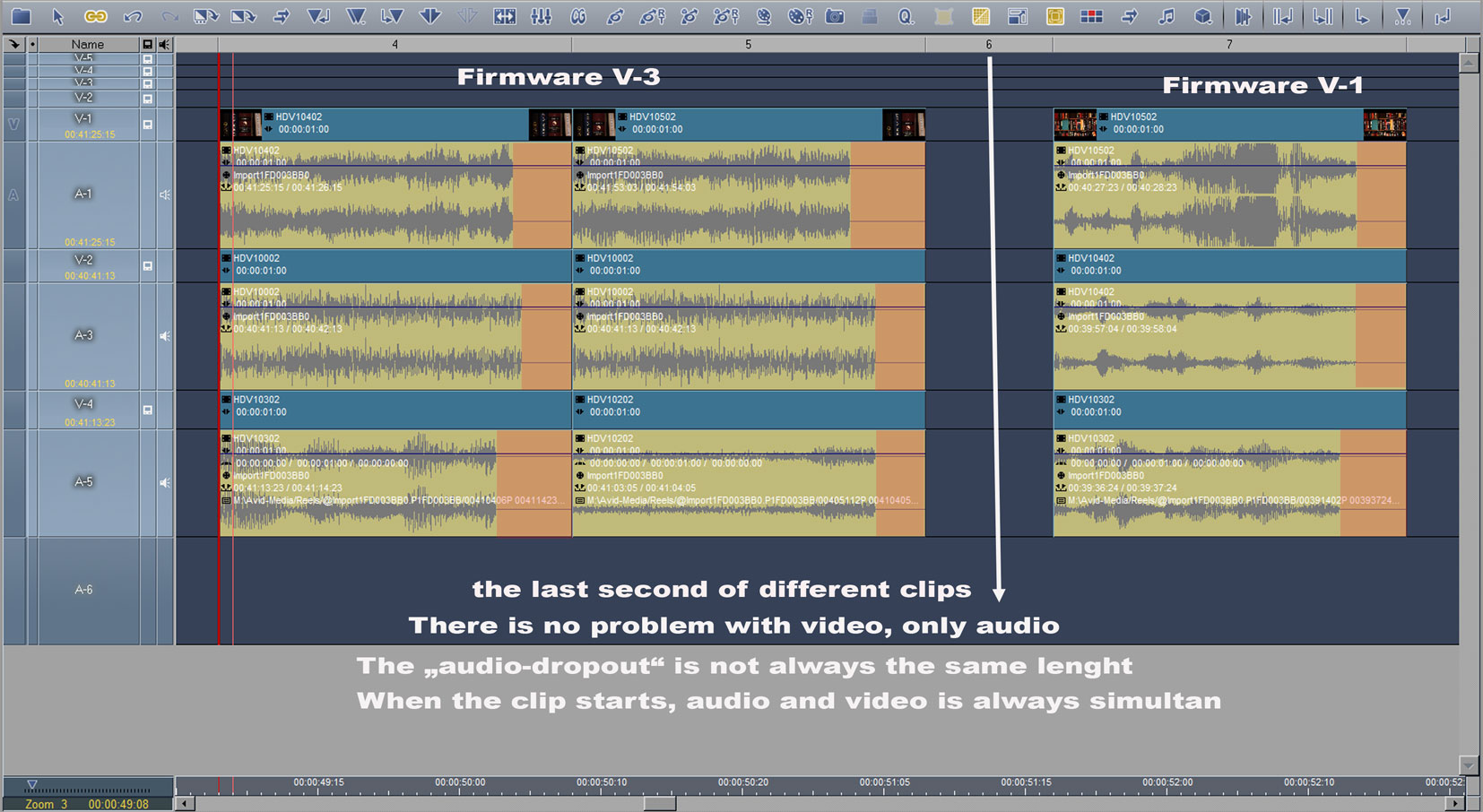1483x812 pixels.
Task: Select the A-3 track name label
Action: tap(83, 335)
